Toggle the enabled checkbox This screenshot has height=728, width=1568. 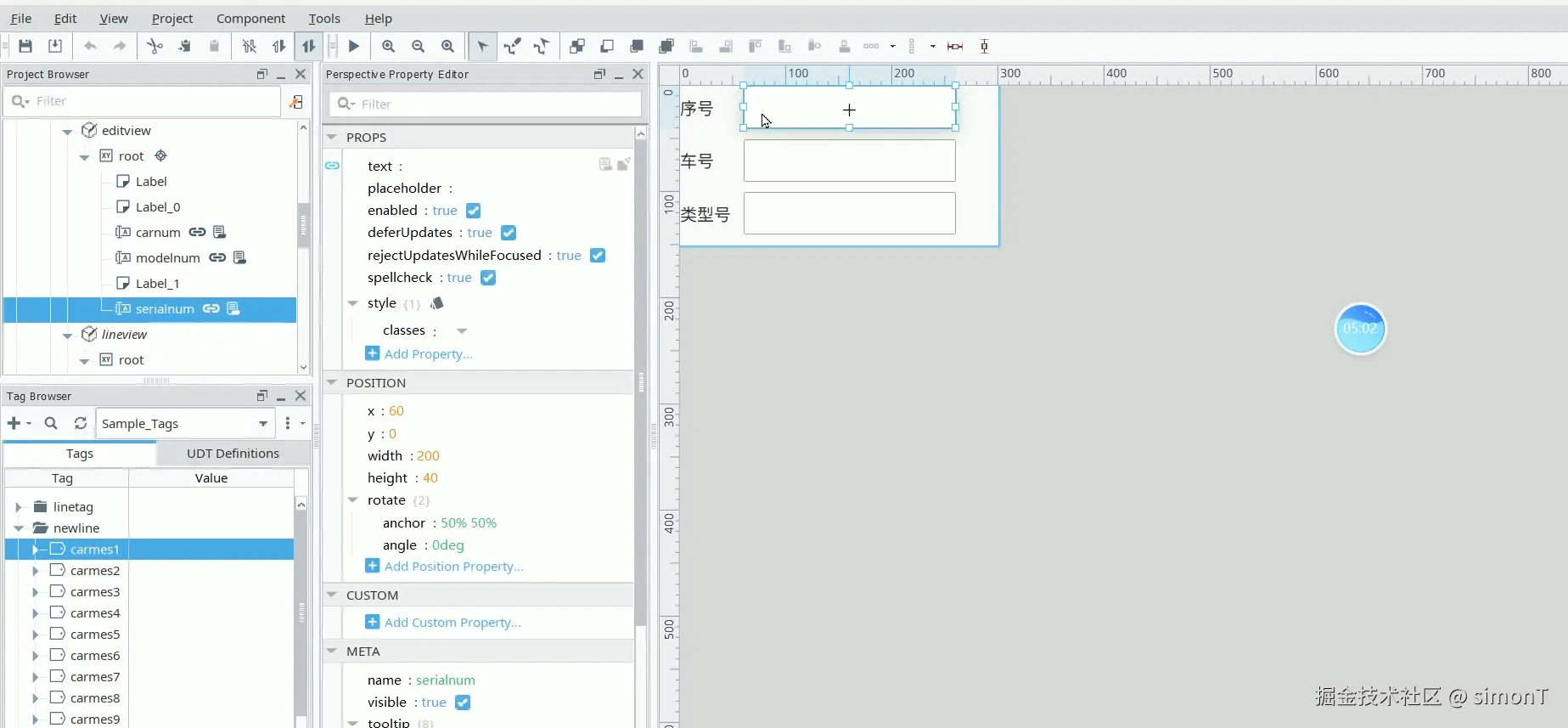(x=474, y=211)
